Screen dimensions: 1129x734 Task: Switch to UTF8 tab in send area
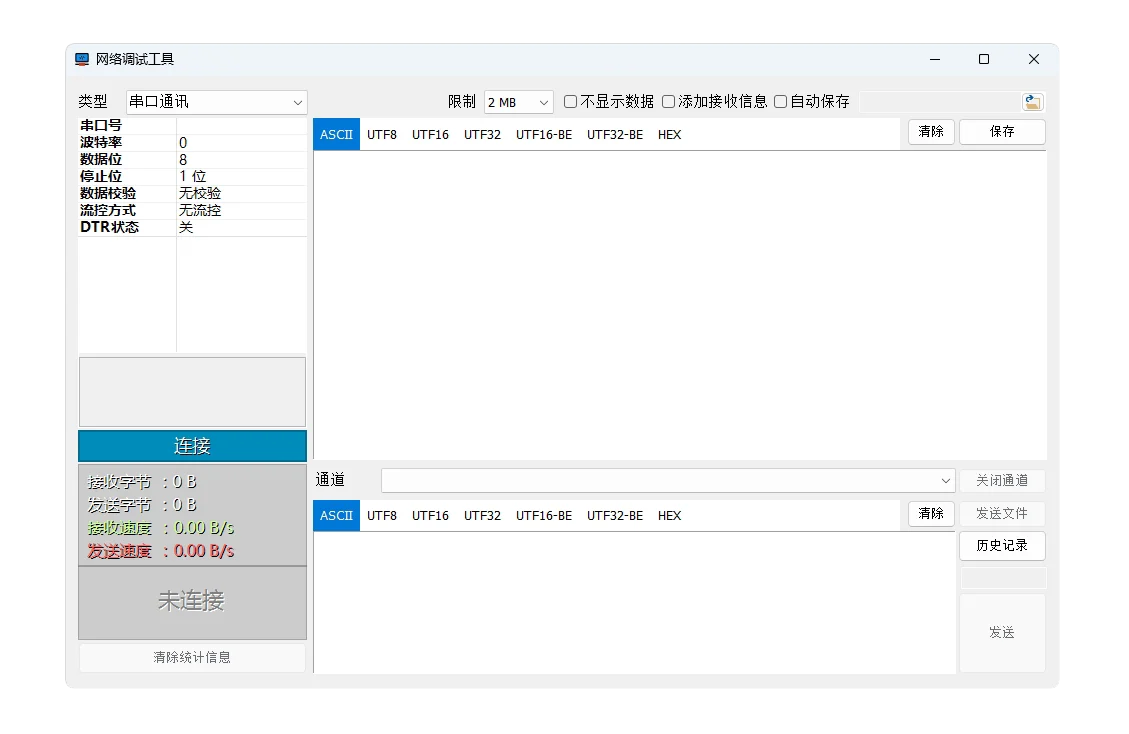[x=382, y=516]
